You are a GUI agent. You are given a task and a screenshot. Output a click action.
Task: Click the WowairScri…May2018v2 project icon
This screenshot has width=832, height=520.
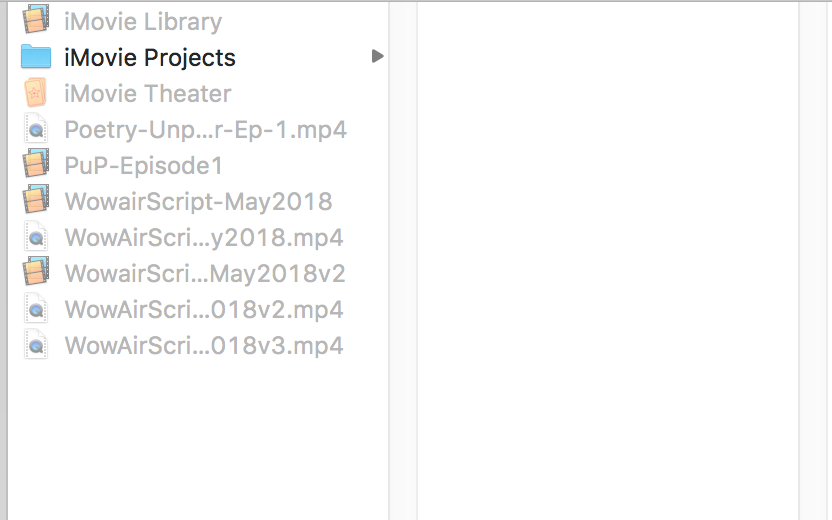click(x=36, y=273)
